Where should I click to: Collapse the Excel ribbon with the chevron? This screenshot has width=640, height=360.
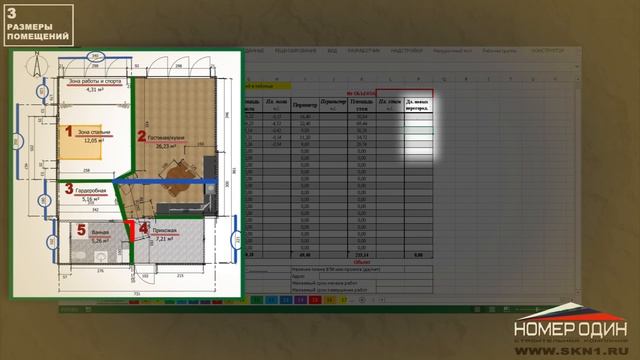click(x=577, y=66)
